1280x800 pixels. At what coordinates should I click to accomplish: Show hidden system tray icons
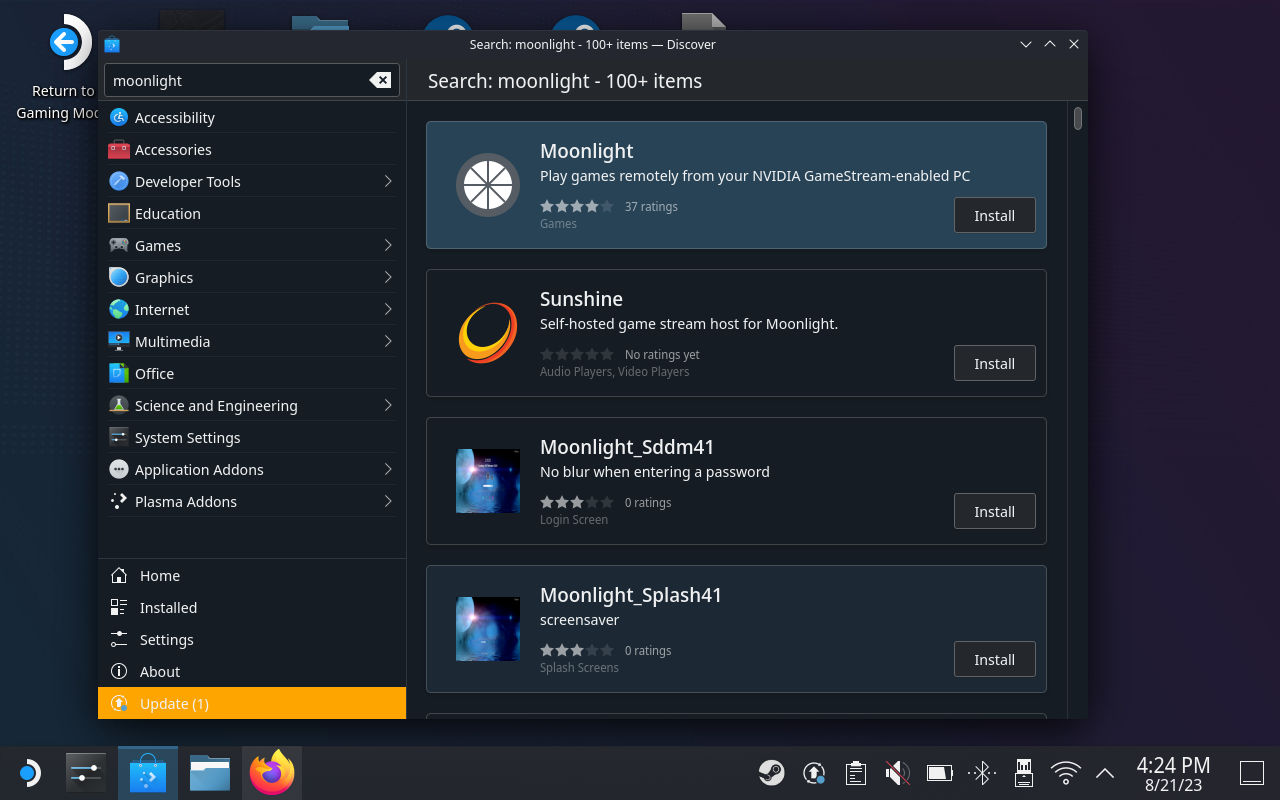(1105, 773)
